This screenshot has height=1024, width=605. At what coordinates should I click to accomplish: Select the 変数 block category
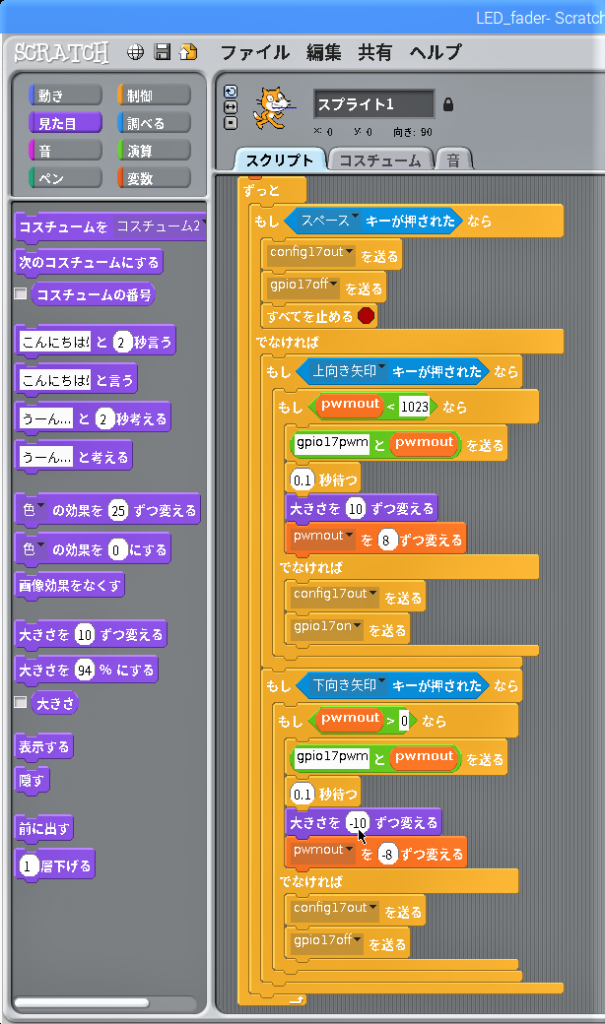click(x=154, y=178)
